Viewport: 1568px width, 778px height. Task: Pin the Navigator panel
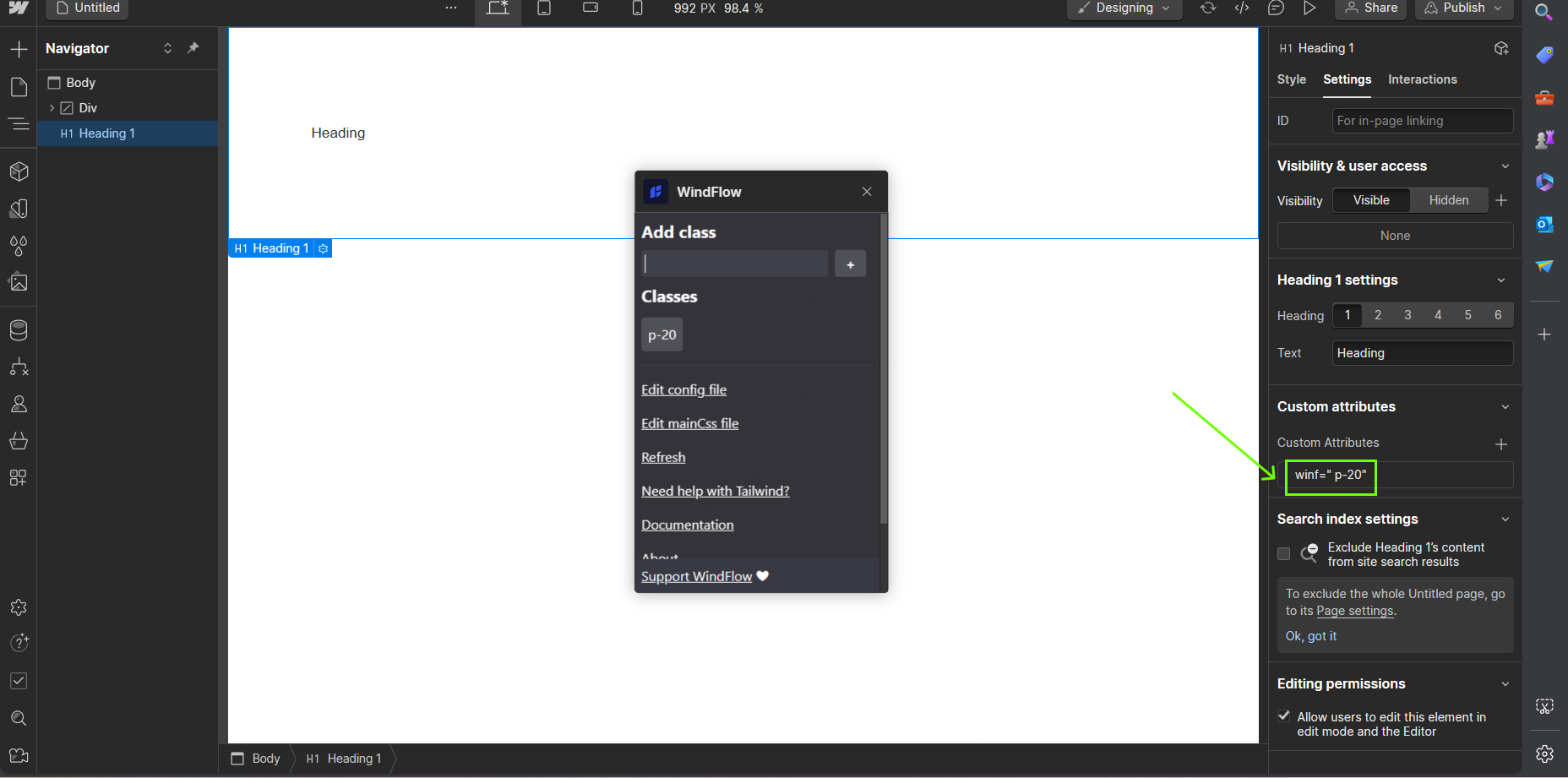pyautogui.click(x=193, y=48)
